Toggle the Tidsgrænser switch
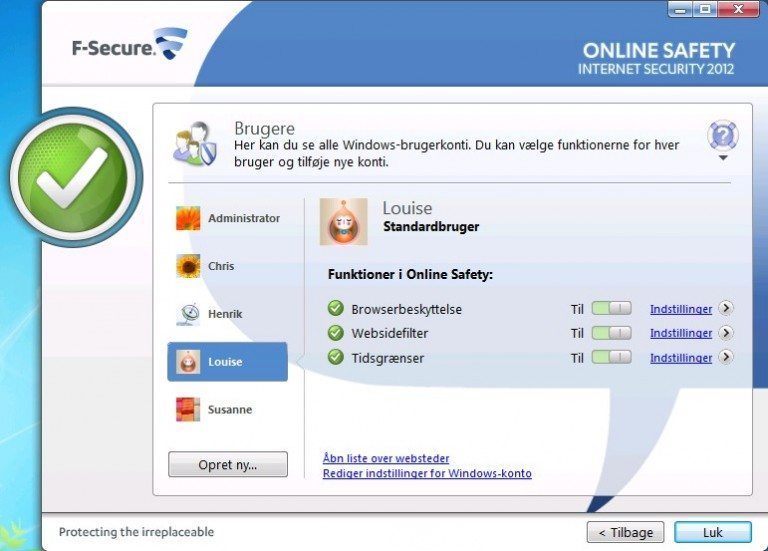 tap(611, 358)
